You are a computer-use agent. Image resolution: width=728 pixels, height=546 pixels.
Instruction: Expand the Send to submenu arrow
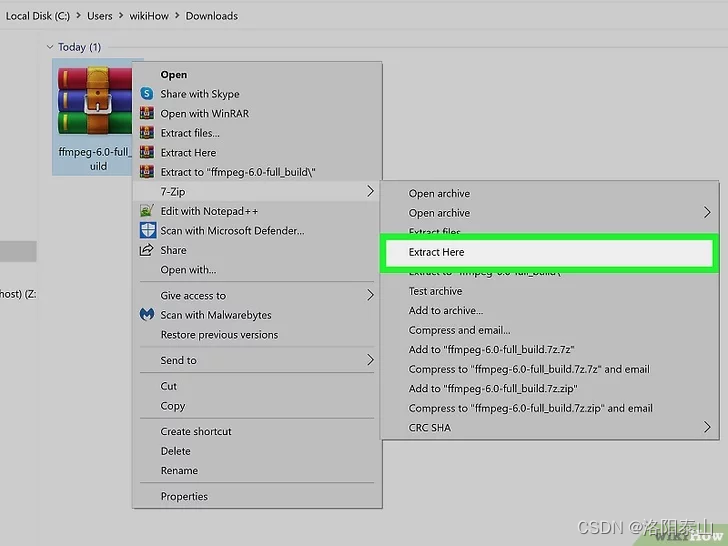(370, 360)
